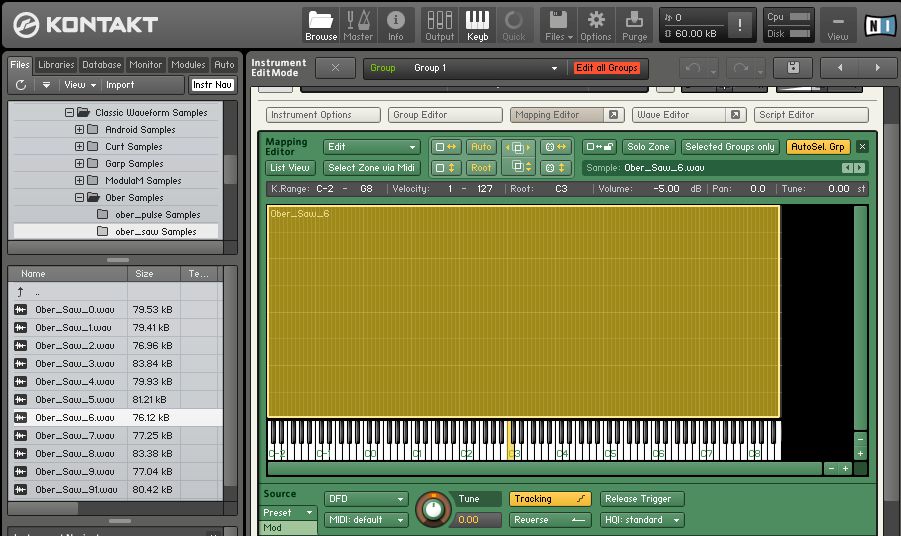This screenshot has width=901, height=536.
Task: Click the Instr Nav button
Action: 212,85
